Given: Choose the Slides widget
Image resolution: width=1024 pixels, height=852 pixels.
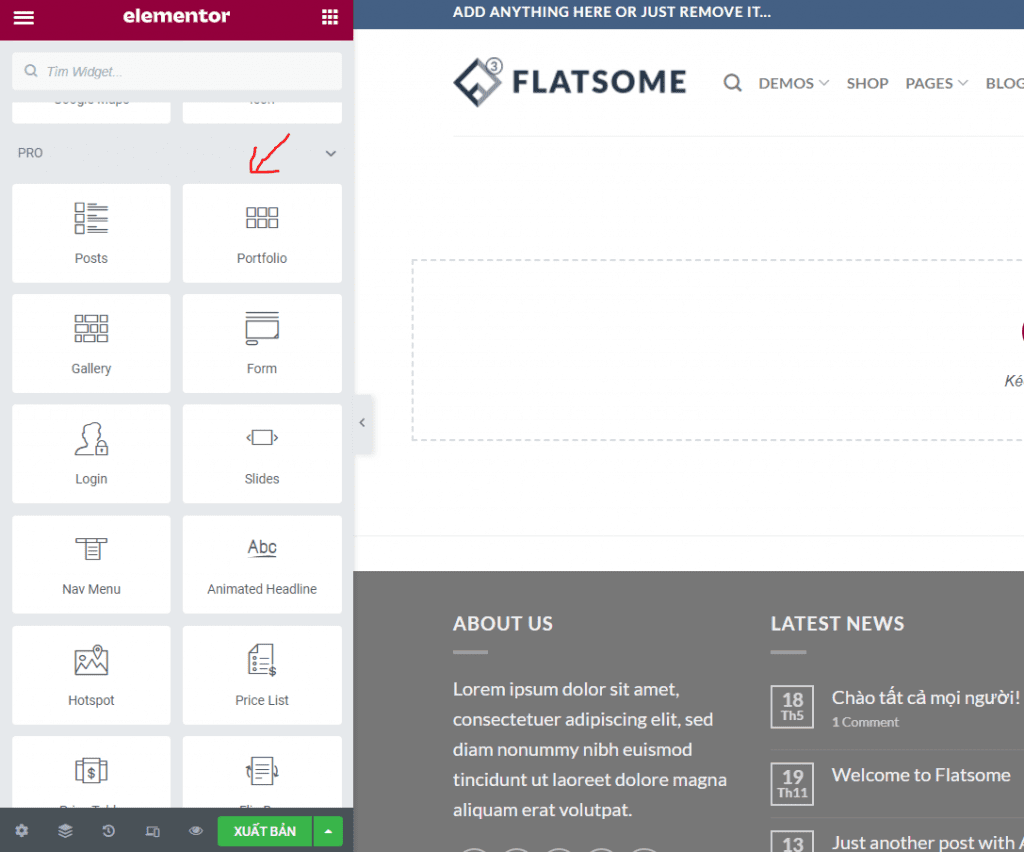Looking at the screenshot, I should 262,454.
